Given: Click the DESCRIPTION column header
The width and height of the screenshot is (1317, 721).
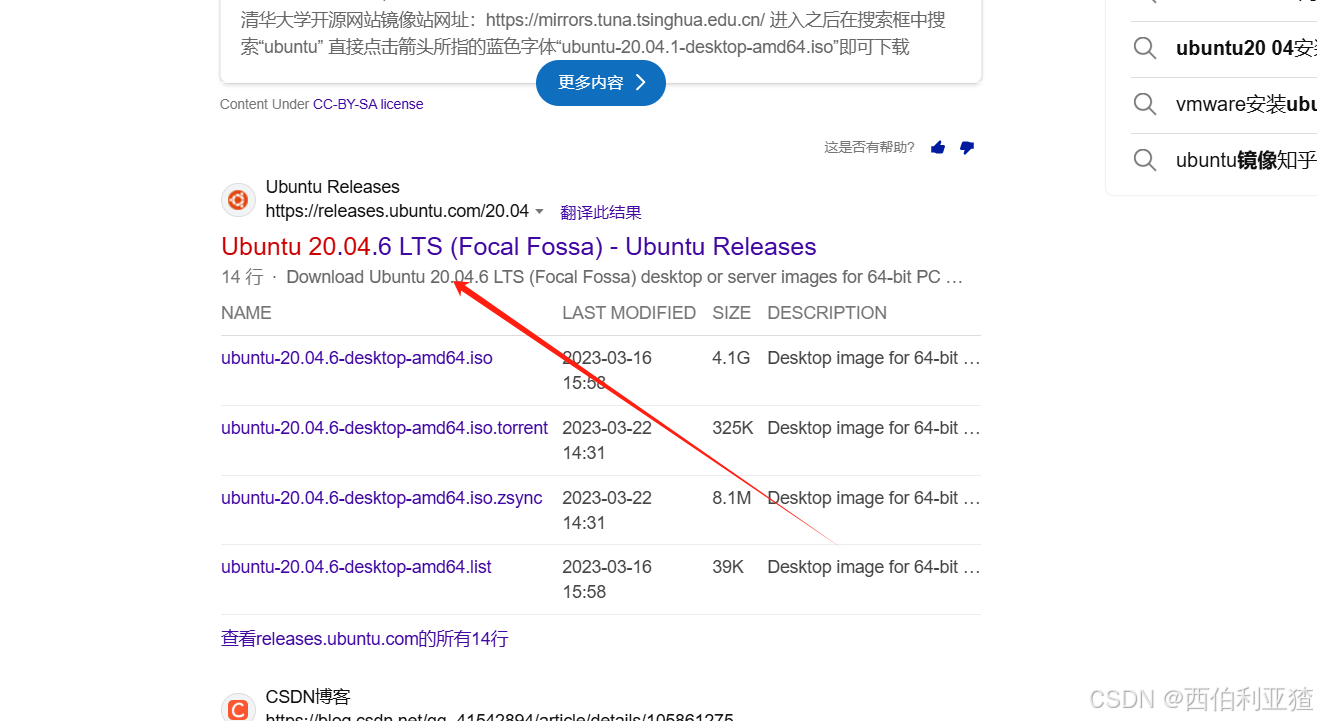Looking at the screenshot, I should pyautogui.click(x=827, y=313).
